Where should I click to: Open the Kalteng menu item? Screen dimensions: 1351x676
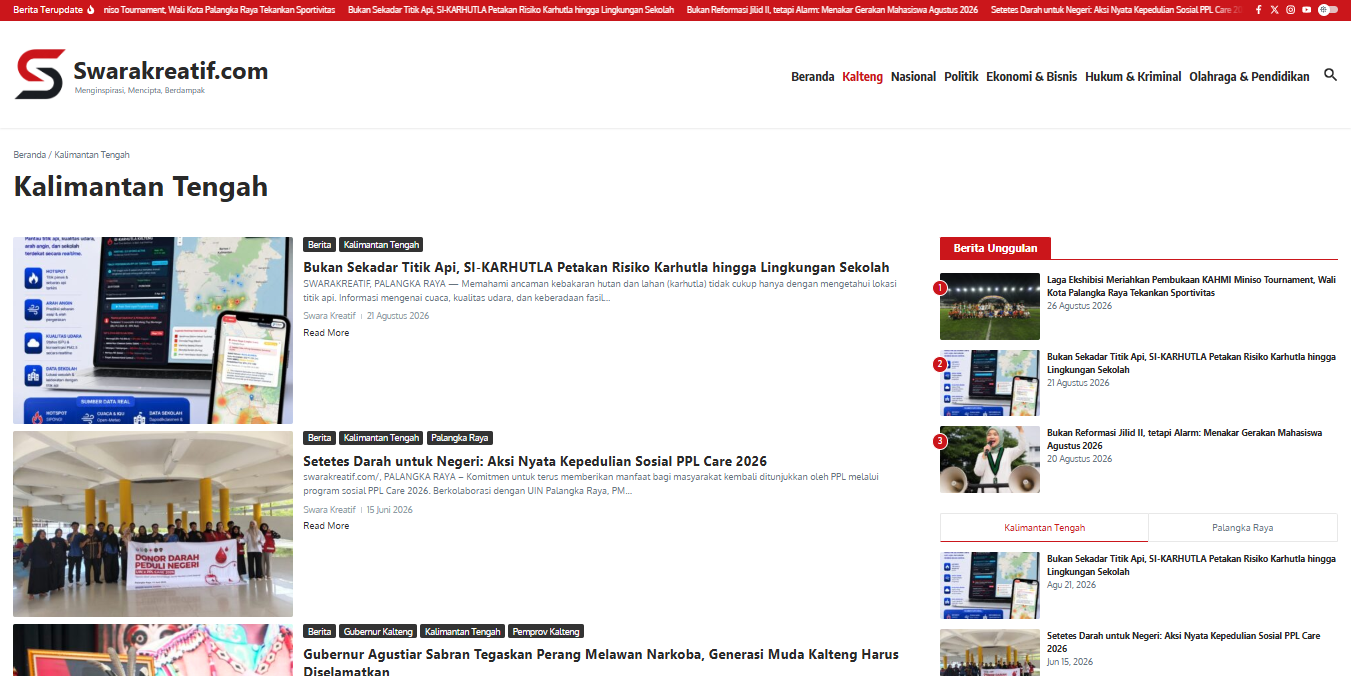point(862,76)
